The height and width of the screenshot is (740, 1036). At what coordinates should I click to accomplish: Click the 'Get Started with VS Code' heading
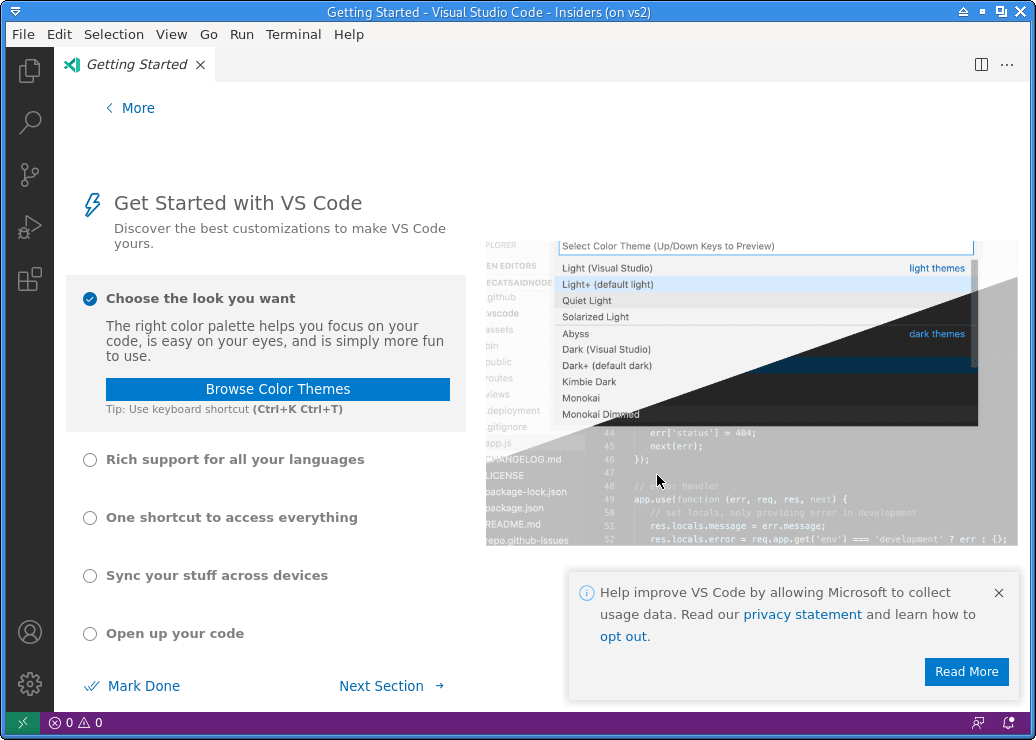pyautogui.click(x=238, y=203)
